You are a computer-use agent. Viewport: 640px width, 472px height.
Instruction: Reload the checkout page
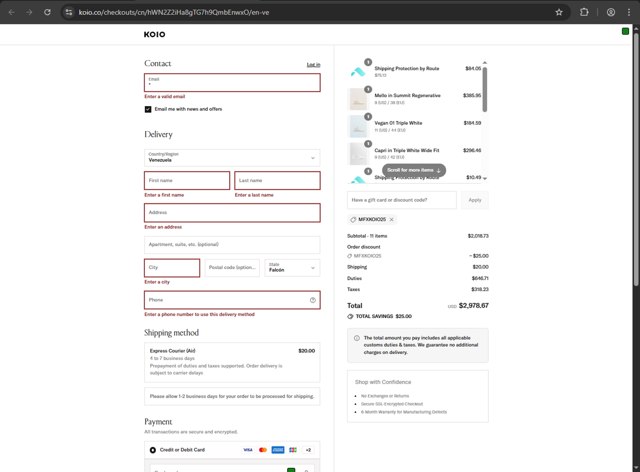coord(47,12)
